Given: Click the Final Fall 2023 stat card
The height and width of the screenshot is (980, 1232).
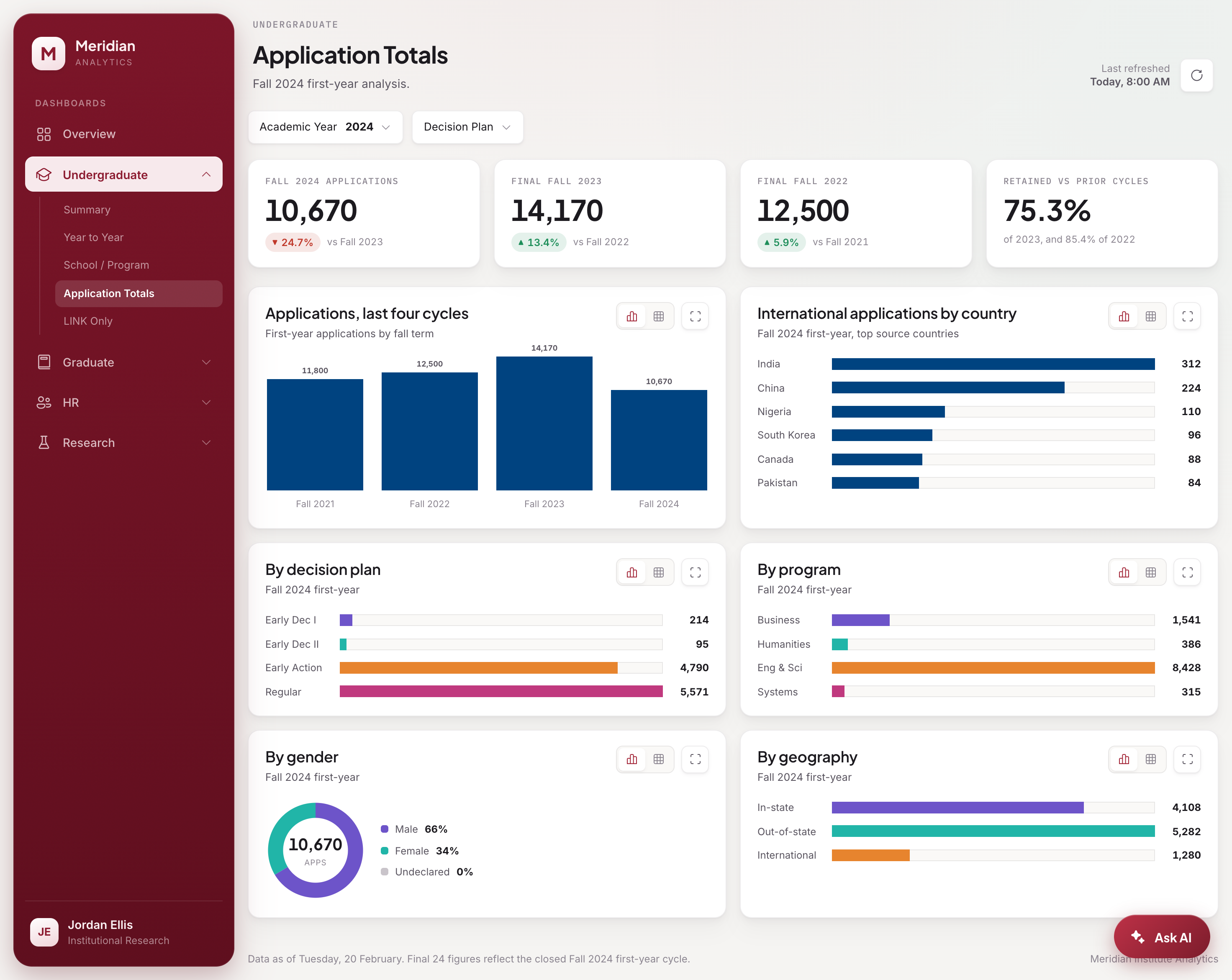Looking at the screenshot, I should tap(610, 214).
